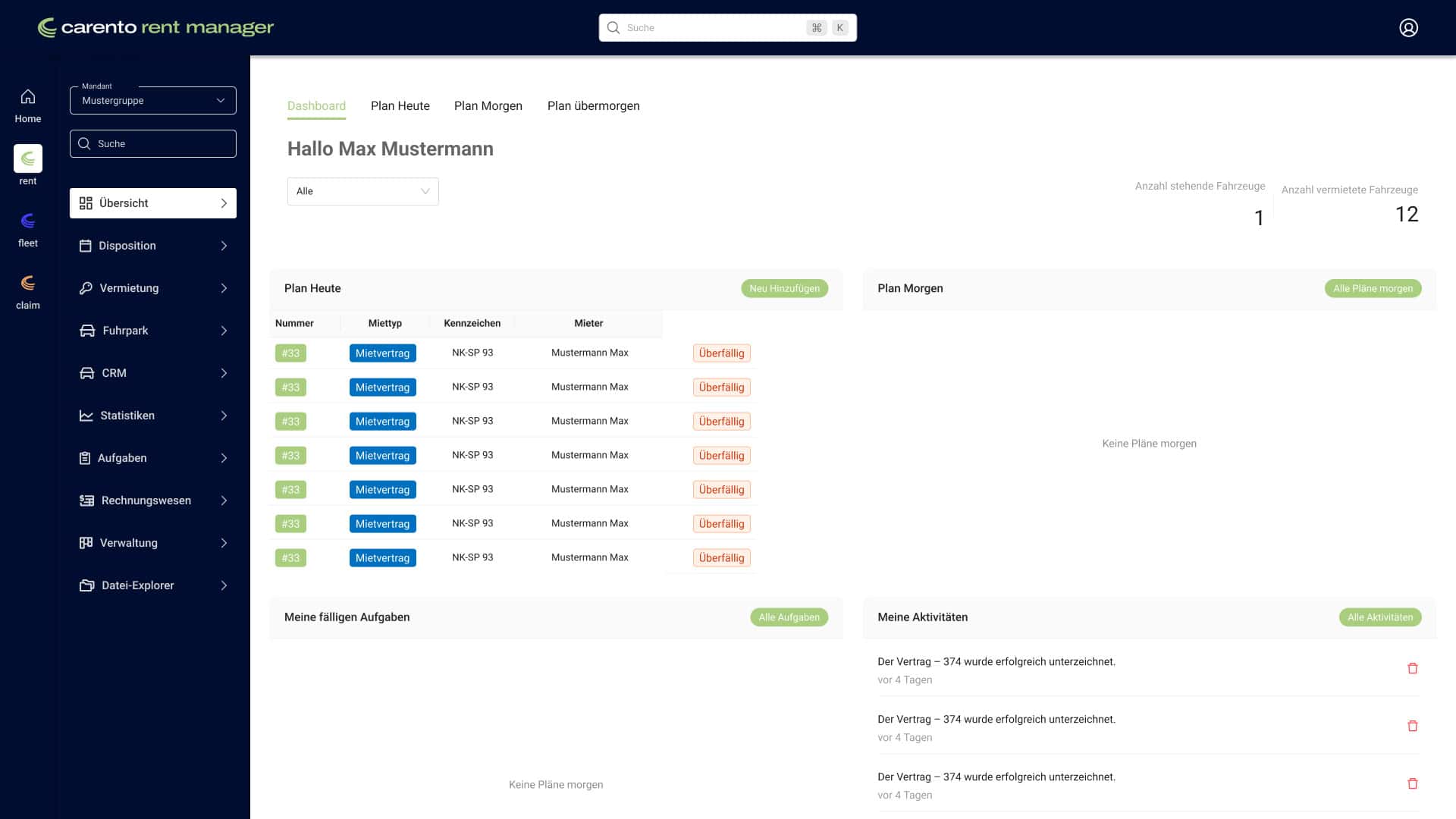Click the Neu Hinzufügen button
1456x819 pixels.
point(784,288)
